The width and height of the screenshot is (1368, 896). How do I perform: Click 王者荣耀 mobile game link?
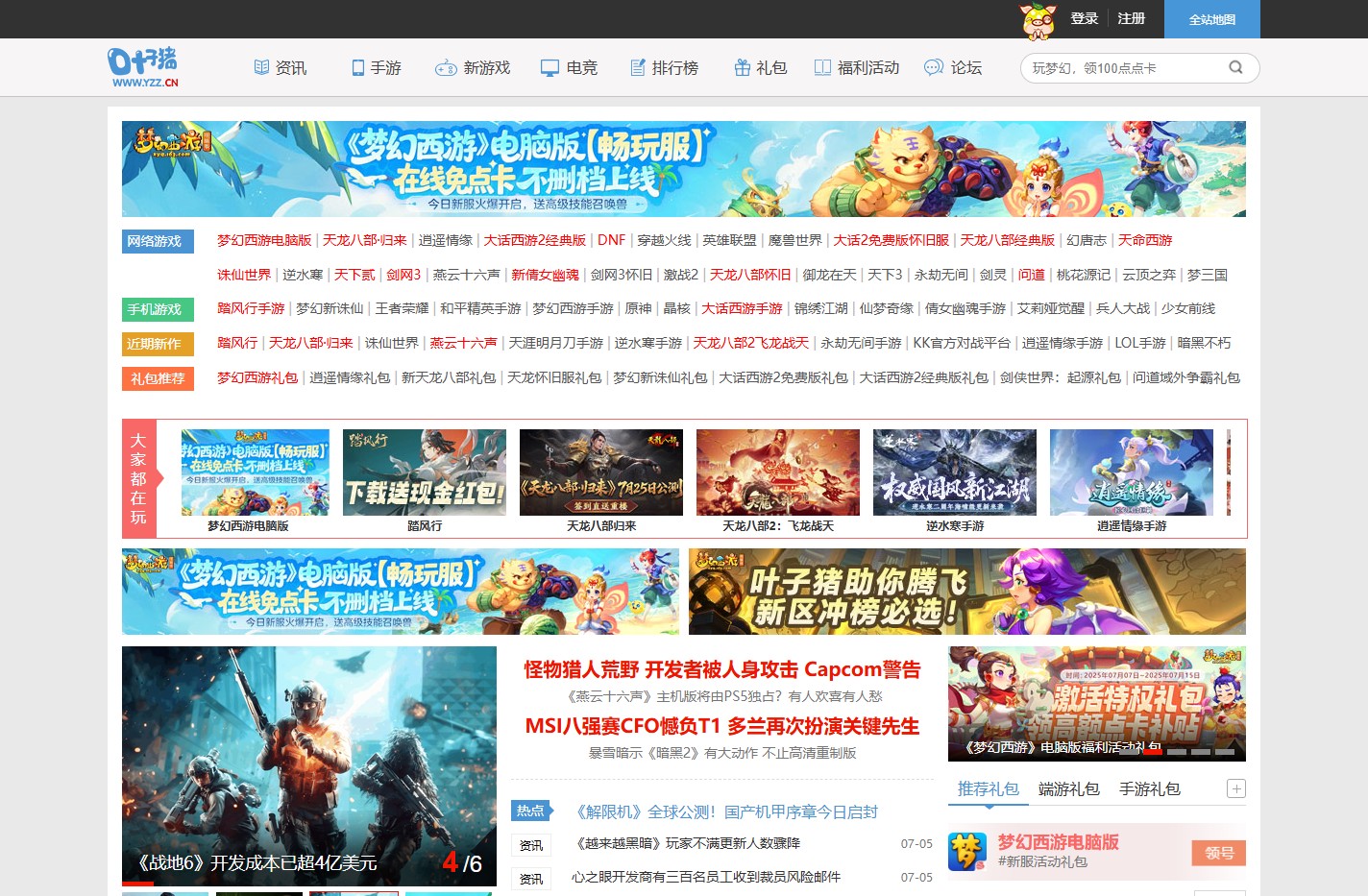click(x=402, y=308)
